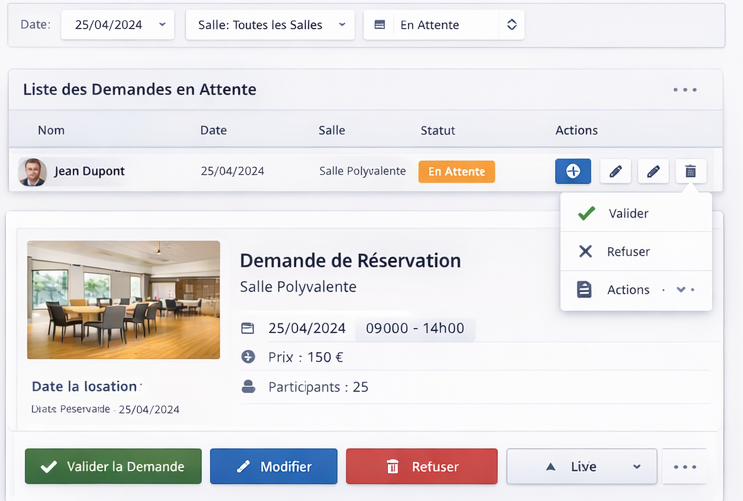Click the trash icon in red Refuser button
Viewport: 743px width, 501px height.
(393, 466)
